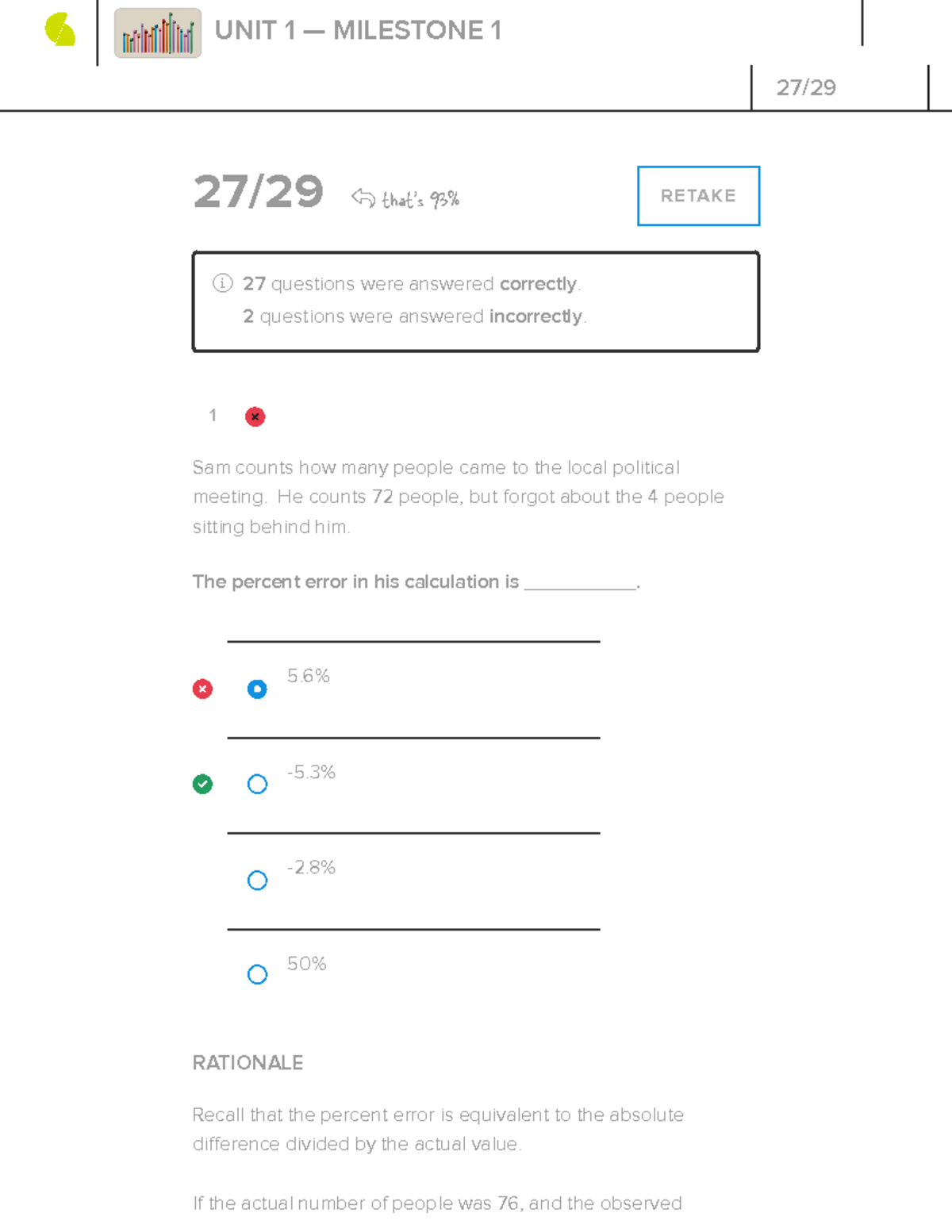
Task: Click the red X icon beside the 5.6% answer
Action: click(202, 689)
